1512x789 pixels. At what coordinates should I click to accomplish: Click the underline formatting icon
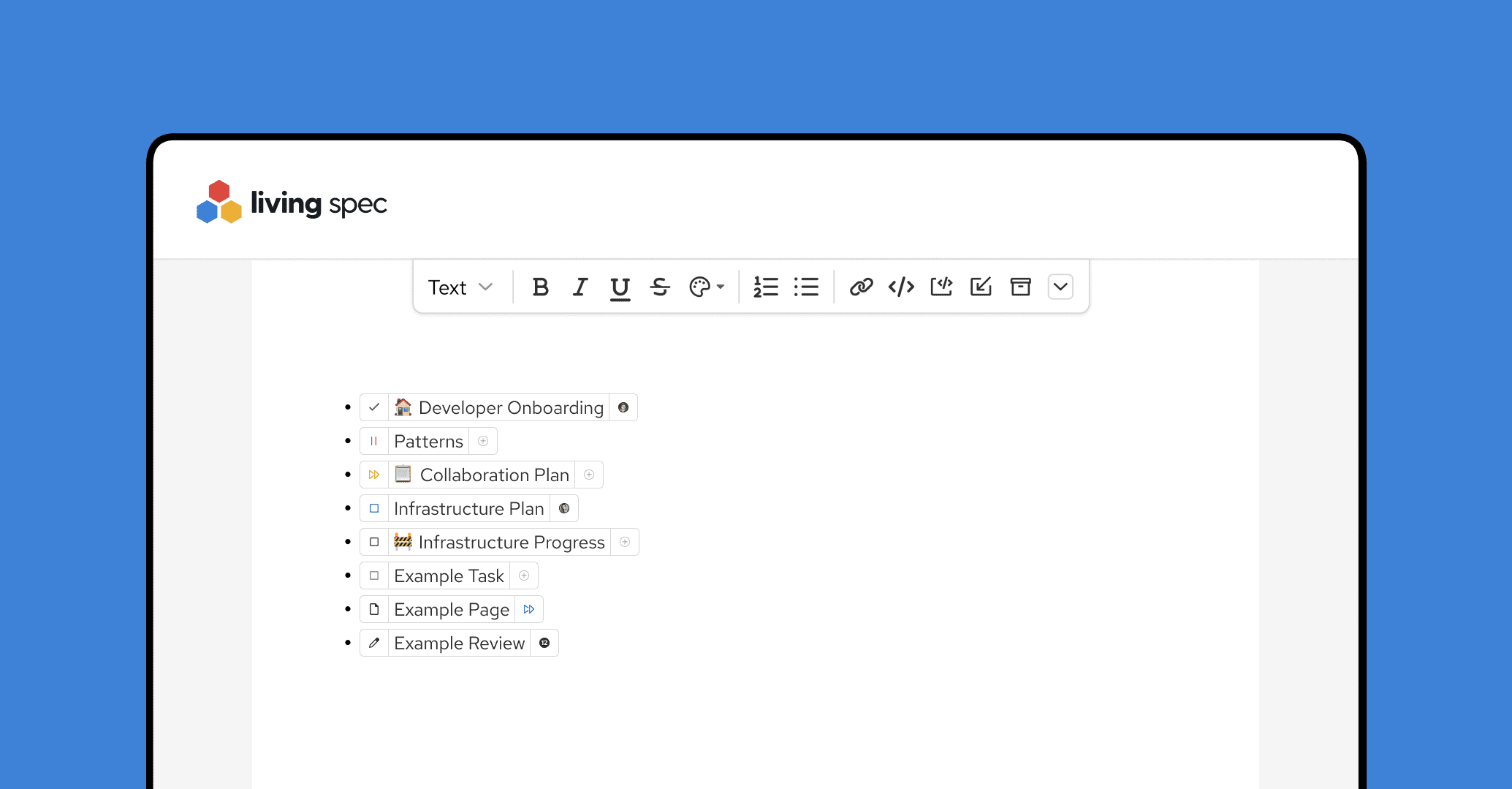[620, 287]
